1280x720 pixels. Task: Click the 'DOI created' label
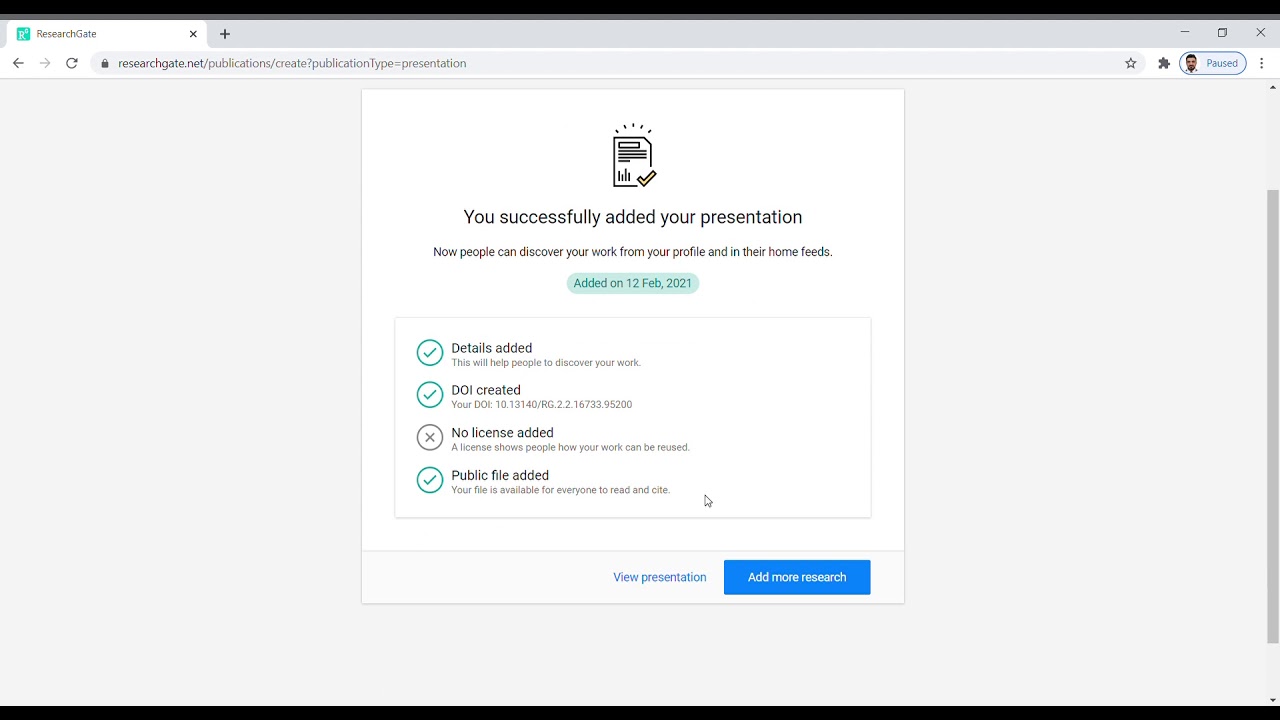click(486, 390)
